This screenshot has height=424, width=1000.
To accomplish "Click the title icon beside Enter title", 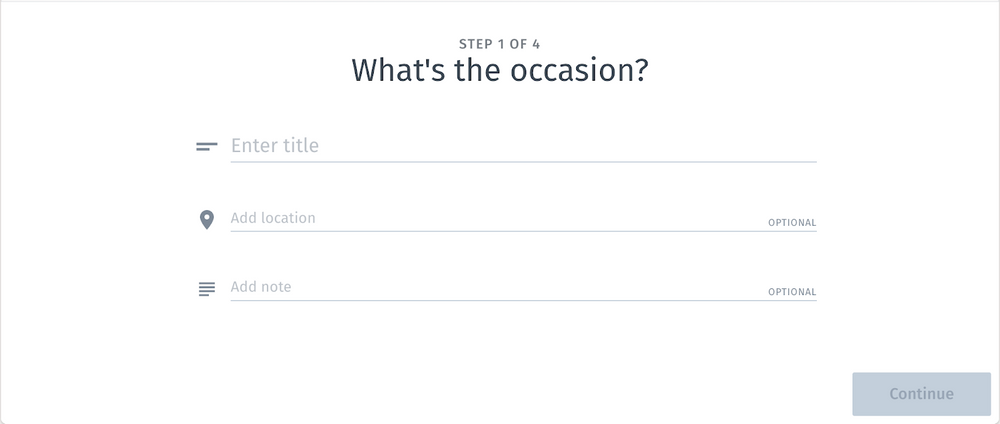I will [x=207, y=146].
